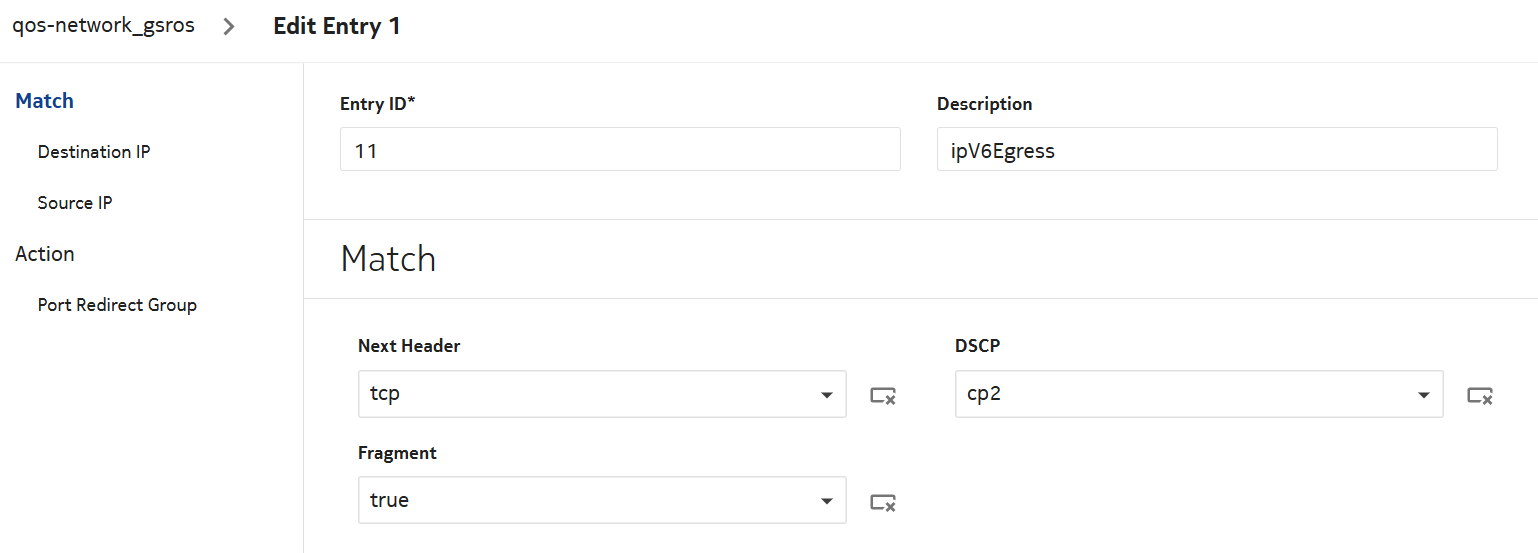Click the DSCP field label

[x=977, y=346]
